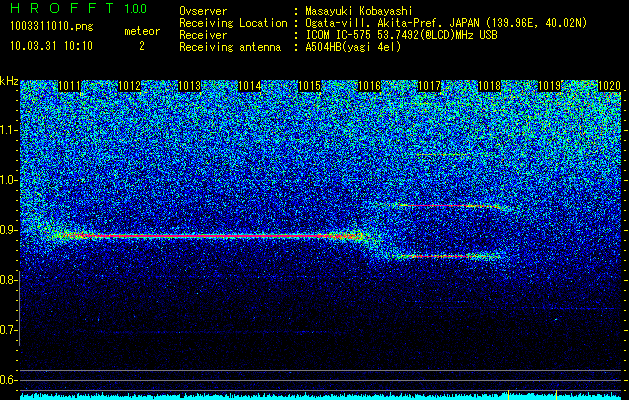
Task: Click the second yellow marker below 1019
Action: pyautogui.click(x=556, y=394)
